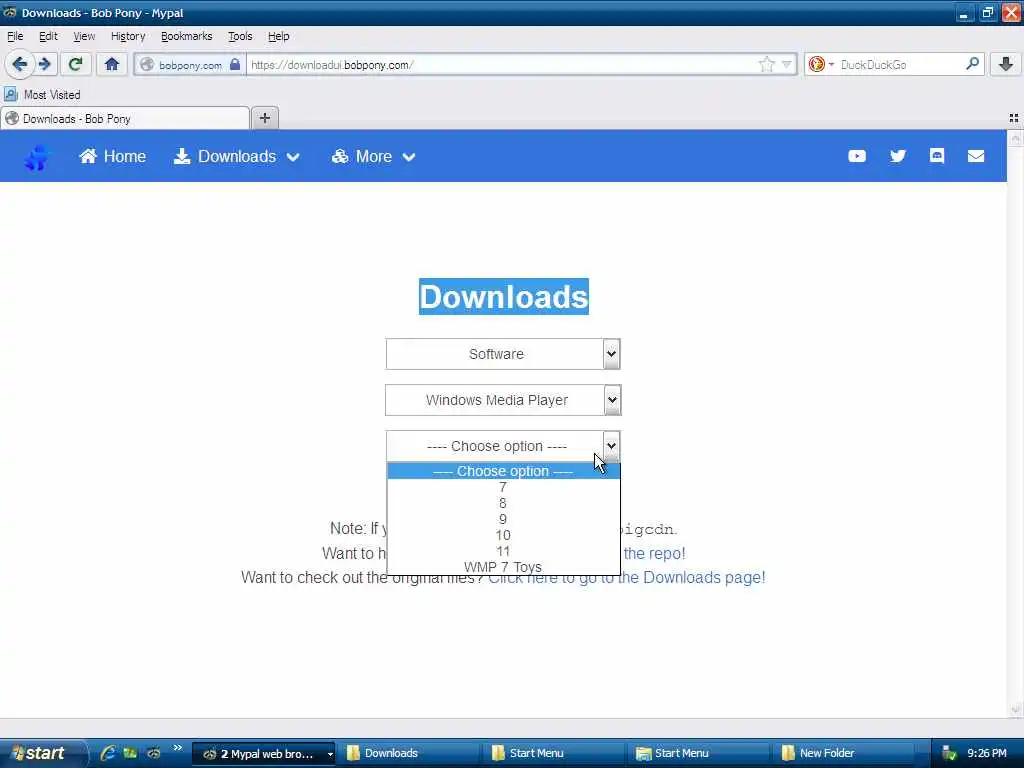
Task: Open the Discord icon link
Action: (937, 156)
